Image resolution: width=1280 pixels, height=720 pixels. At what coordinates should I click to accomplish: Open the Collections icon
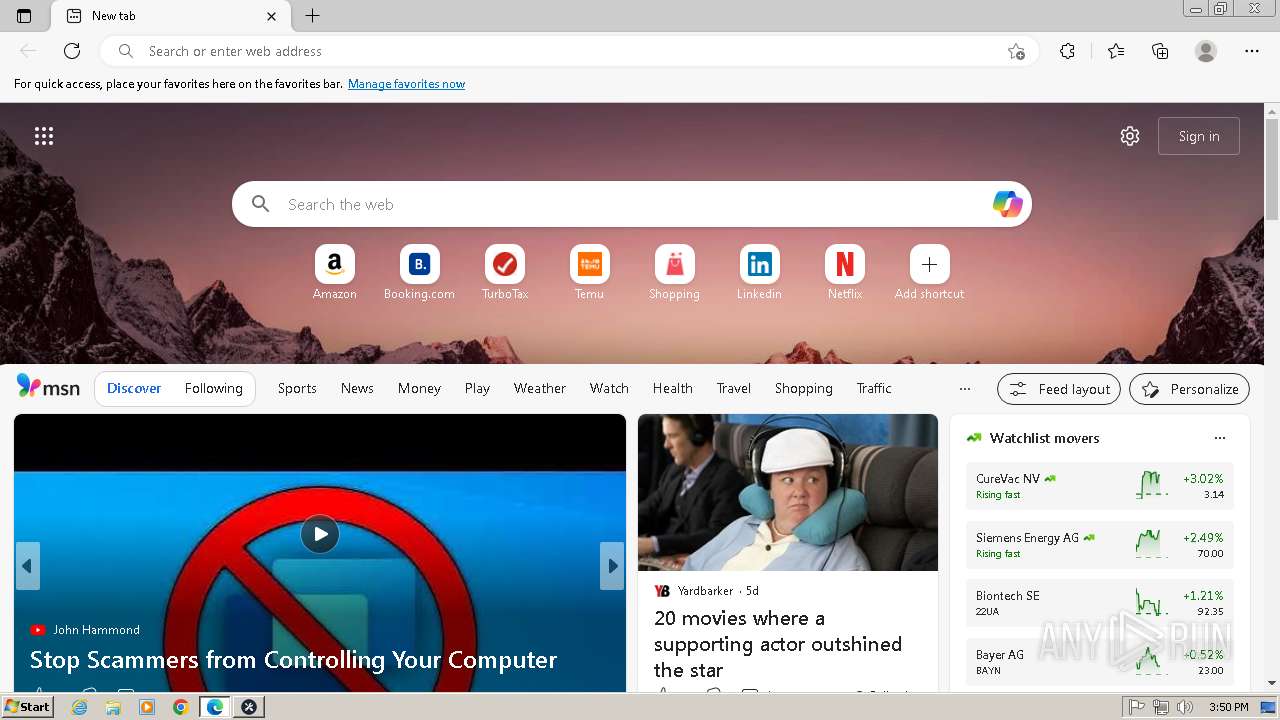(1160, 51)
